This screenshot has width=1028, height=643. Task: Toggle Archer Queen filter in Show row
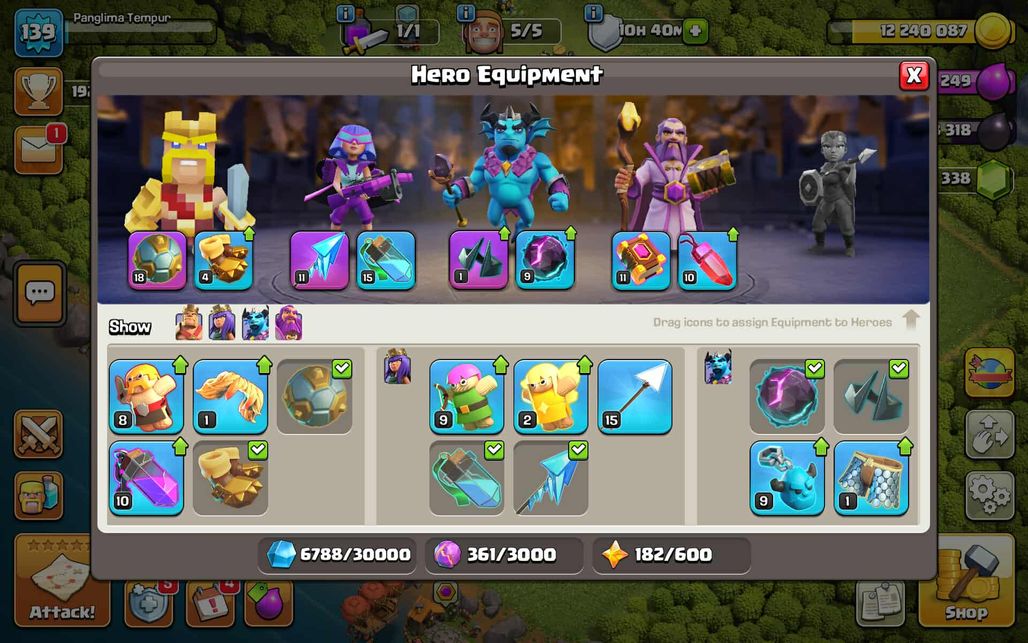222,322
